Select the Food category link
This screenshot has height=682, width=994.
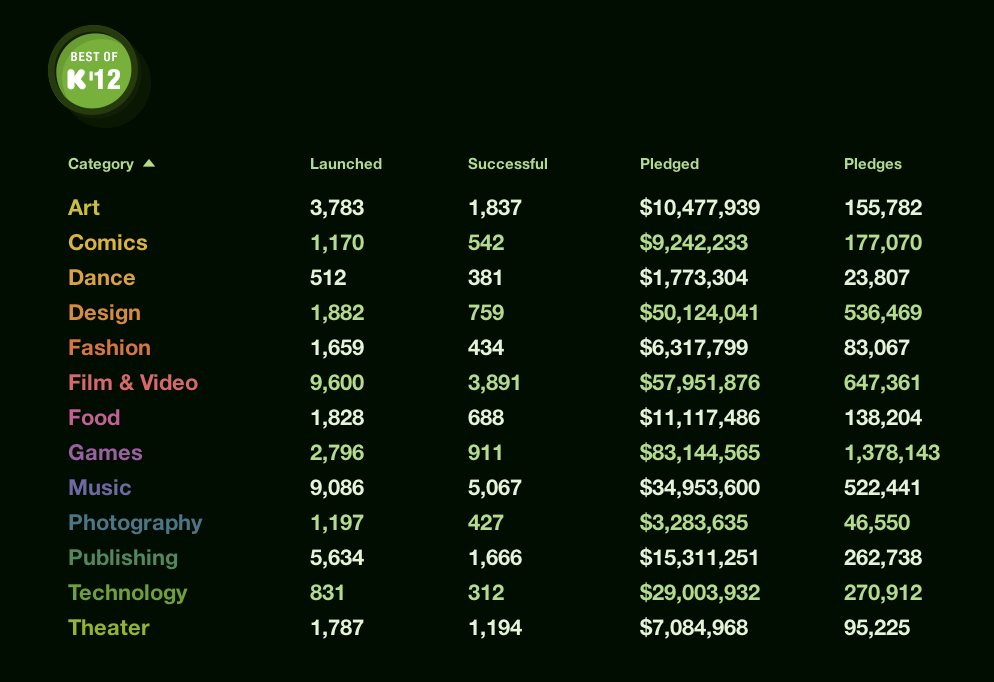(x=94, y=418)
